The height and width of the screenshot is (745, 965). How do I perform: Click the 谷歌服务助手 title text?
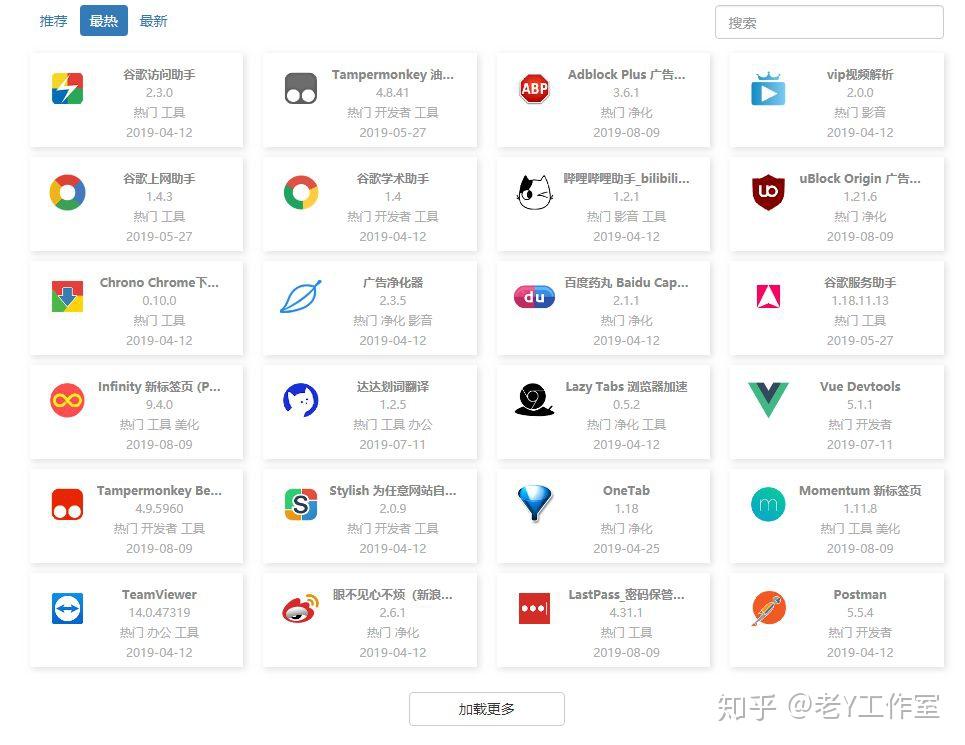tap(860, 282)
